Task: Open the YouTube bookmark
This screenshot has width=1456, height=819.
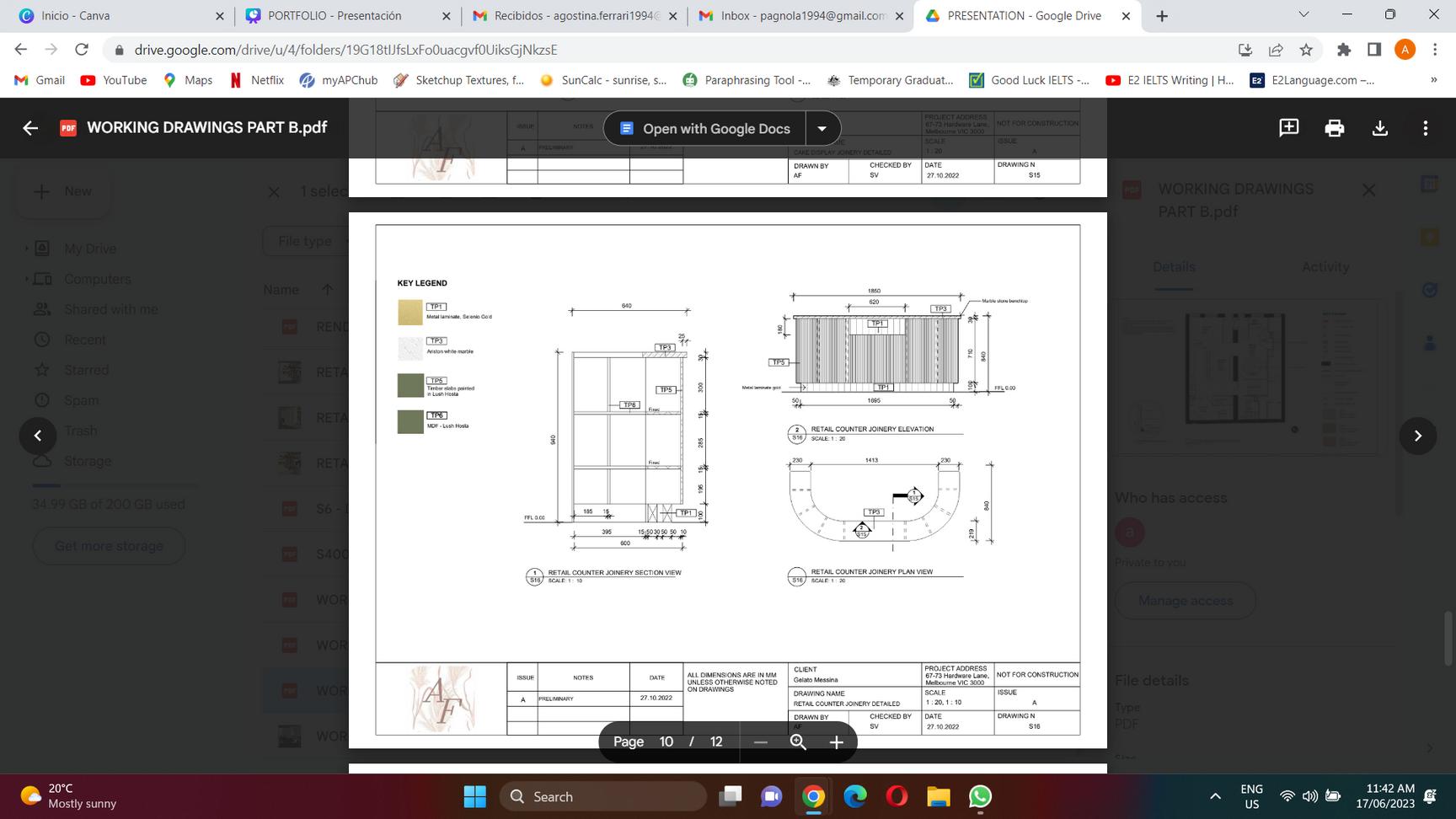Action: point(113,80)
